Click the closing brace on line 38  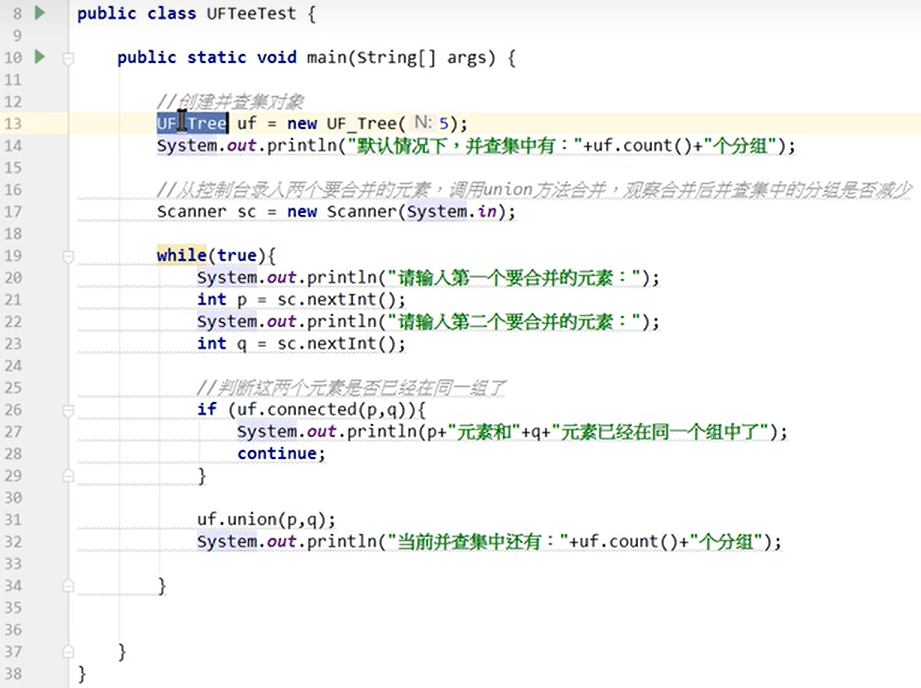[82, 674]
